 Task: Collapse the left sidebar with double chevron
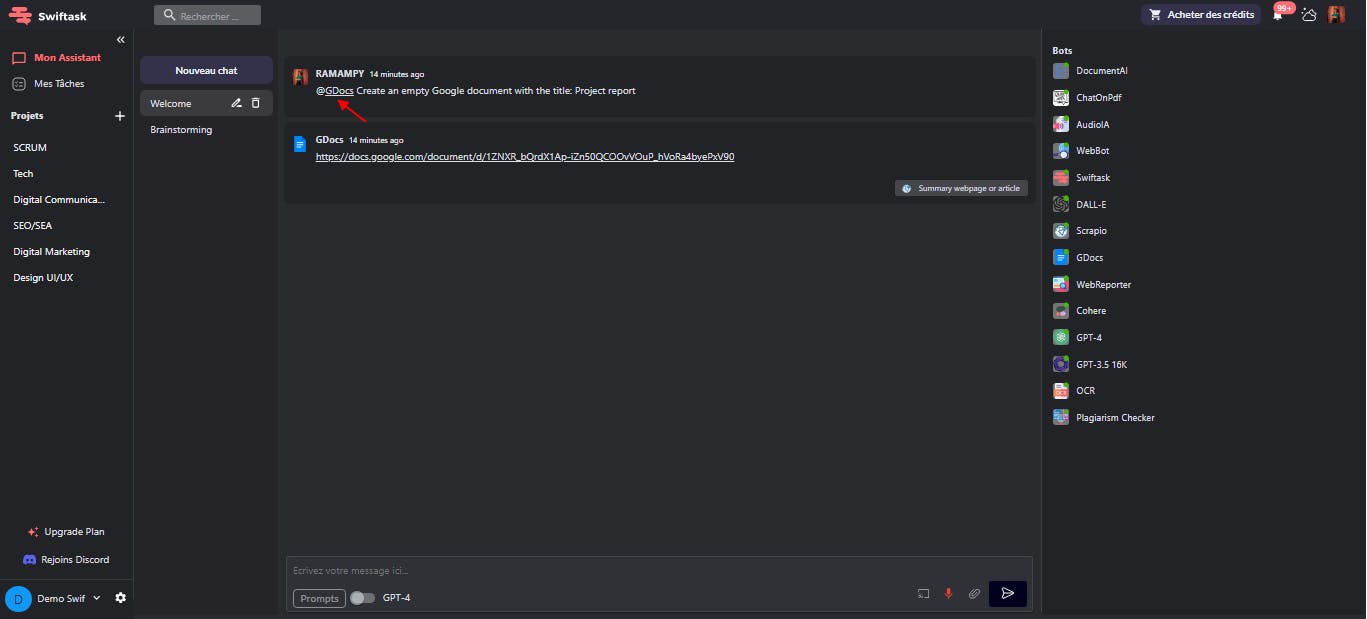pyautogui.click(x=121, y=40)
